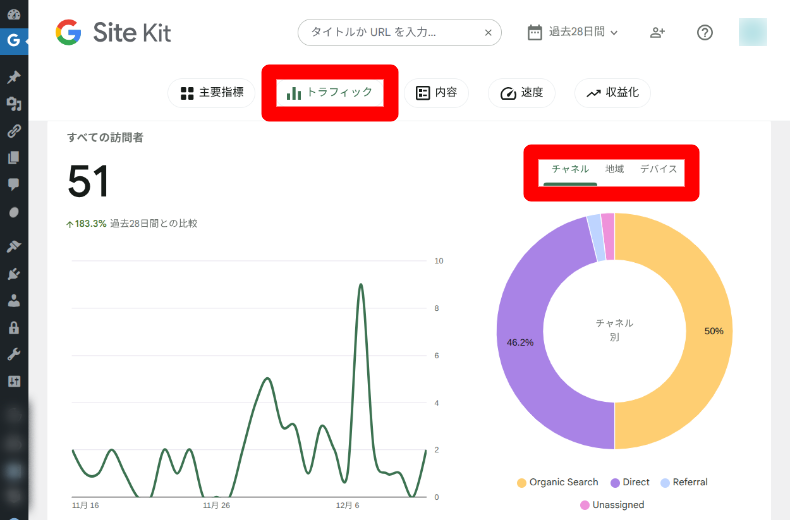The height and width of the screenshot is (520, 790).
Task: Open the Site Kit G sidebar icon
Action: [14, 40]
